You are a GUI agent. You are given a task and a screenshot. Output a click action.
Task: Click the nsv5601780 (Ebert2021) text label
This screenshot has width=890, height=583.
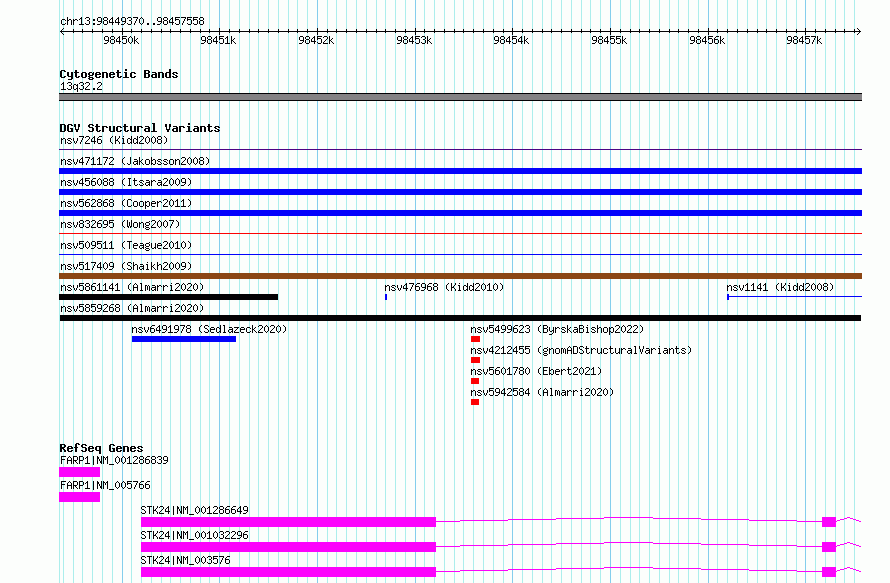[x=536, y=371]
